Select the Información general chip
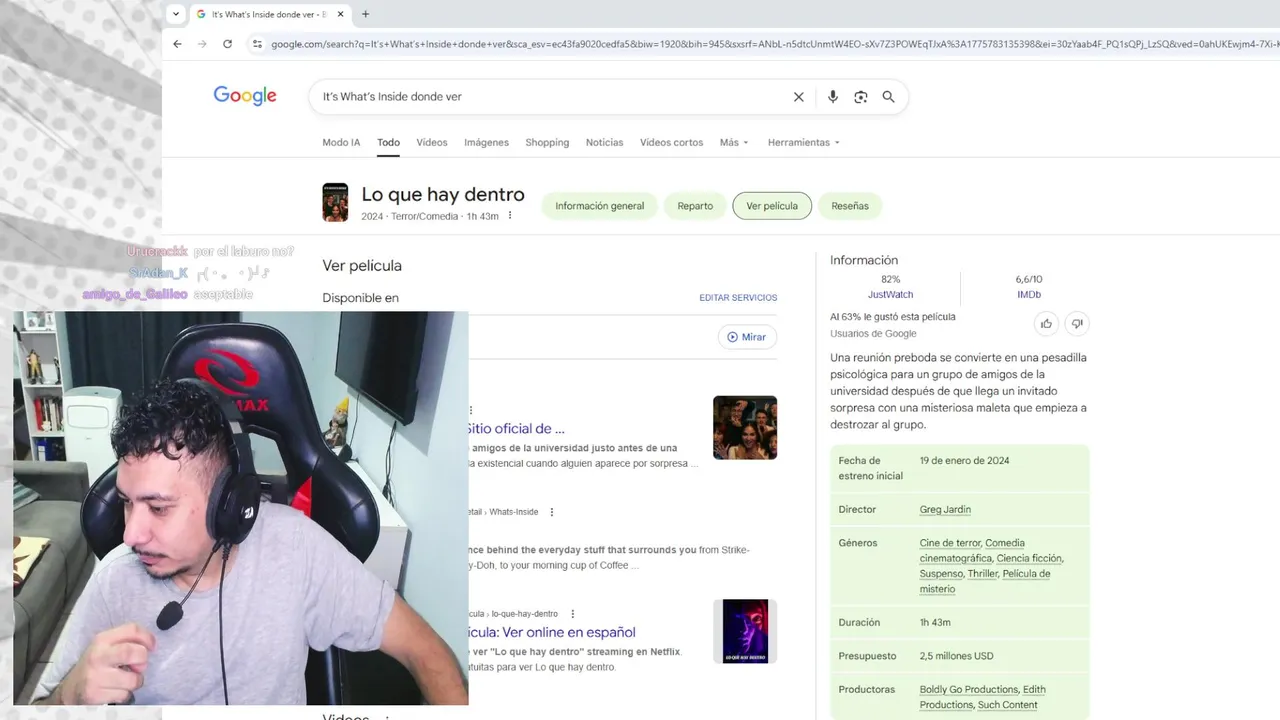 [x=600, y=206]
